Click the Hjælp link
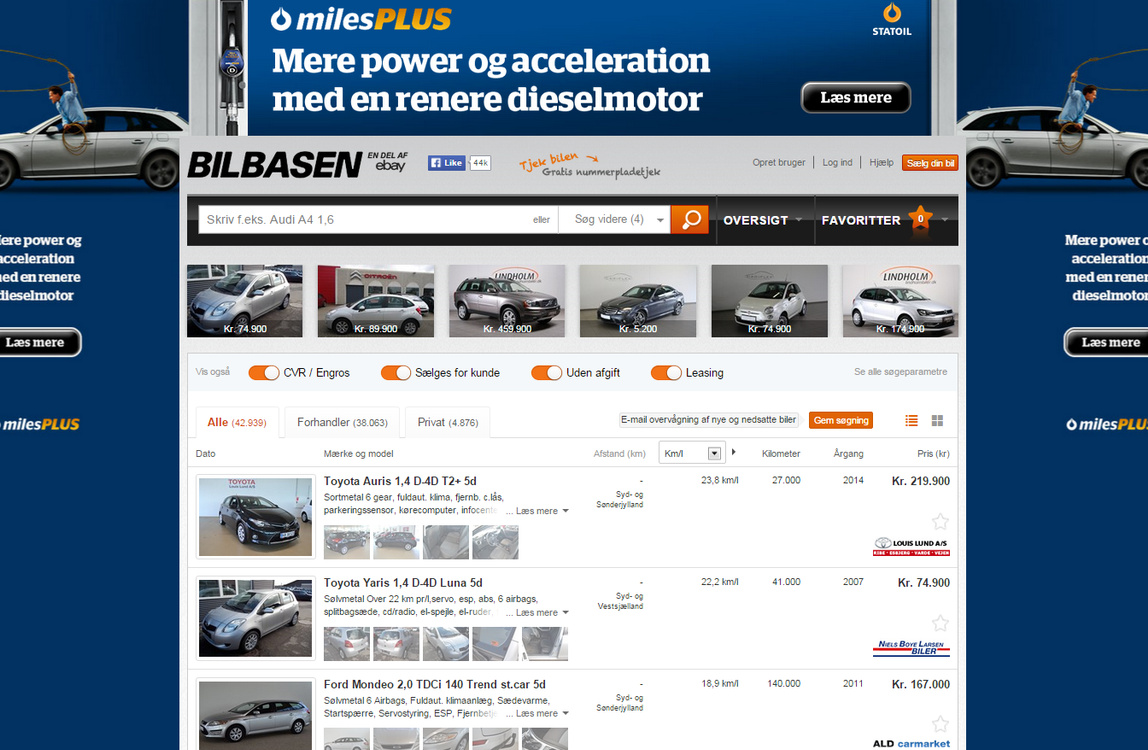Image resolution: width=1148 pixels, height=750 pixels. [882, 163]
